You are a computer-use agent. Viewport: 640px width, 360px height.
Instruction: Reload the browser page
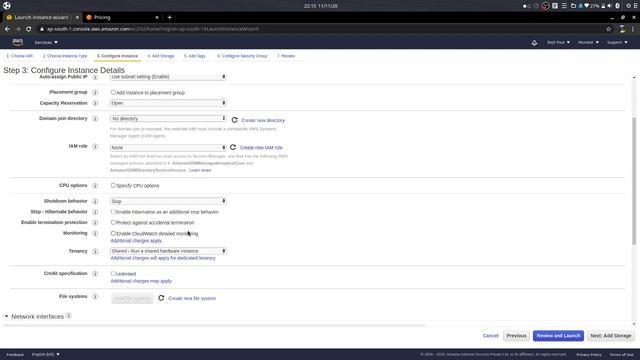(29, 29)
